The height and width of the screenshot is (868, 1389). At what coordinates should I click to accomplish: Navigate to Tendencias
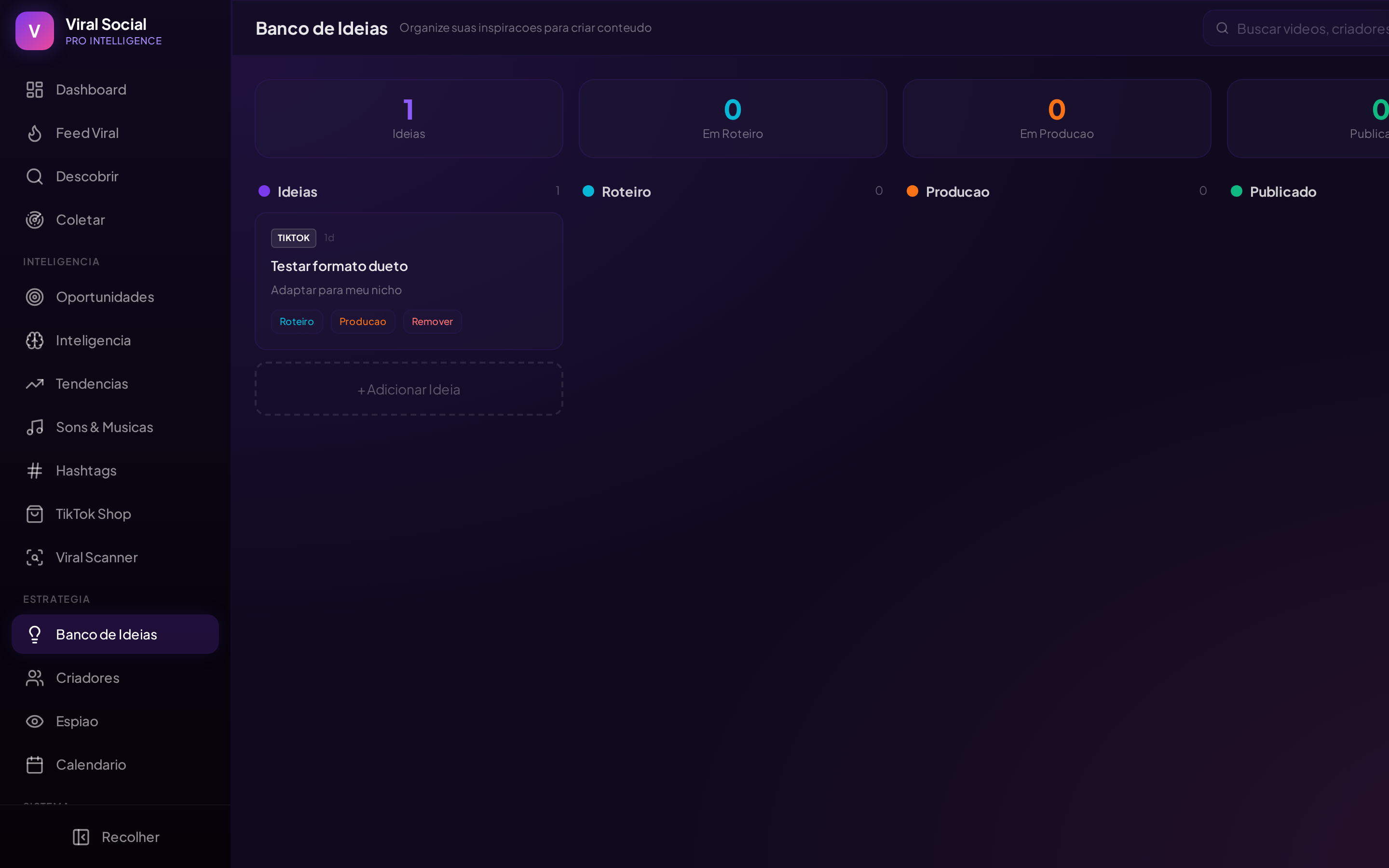click(115, 383)
